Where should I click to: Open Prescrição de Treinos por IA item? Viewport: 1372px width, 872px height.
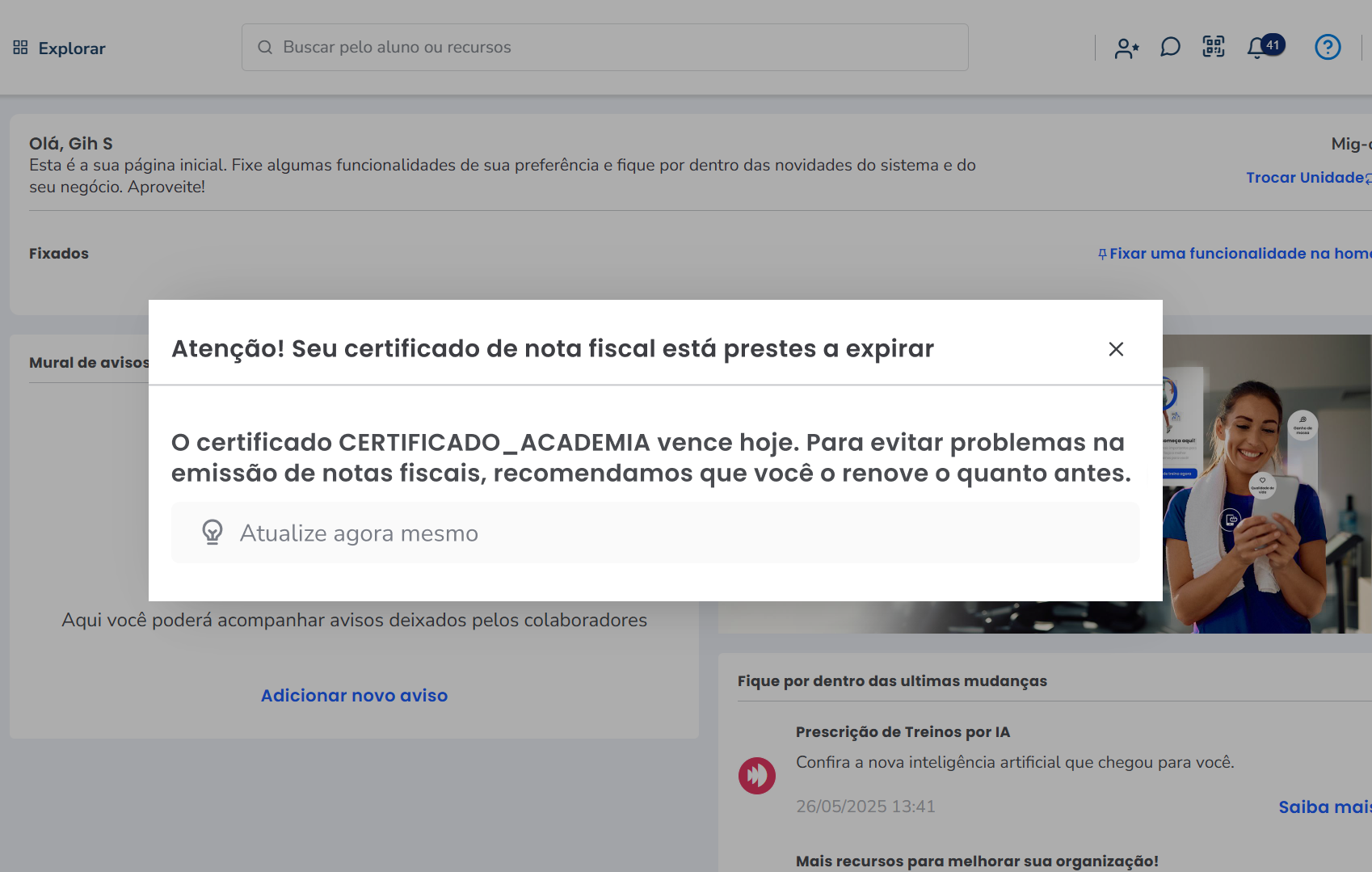903,732
